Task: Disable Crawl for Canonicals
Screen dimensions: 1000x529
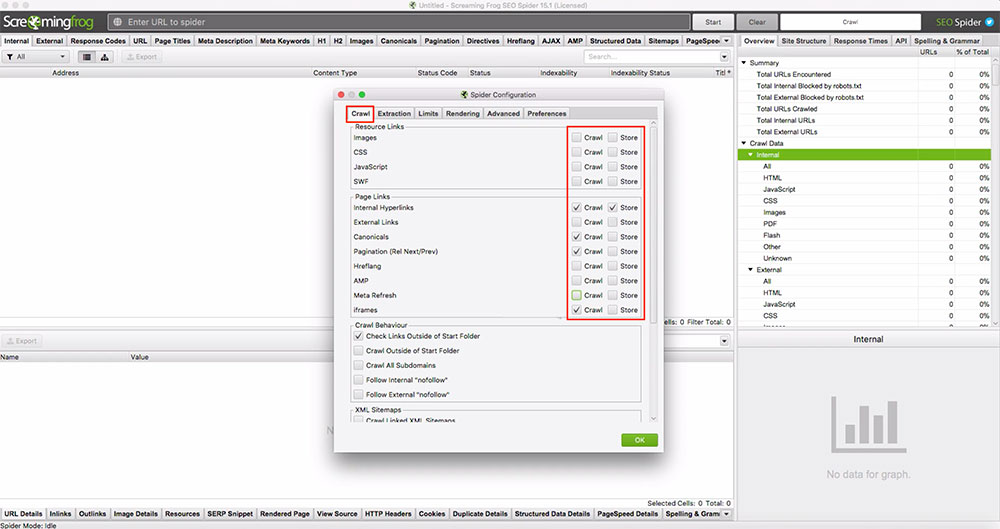Action: pyautogui.click(x=577, y=237)
